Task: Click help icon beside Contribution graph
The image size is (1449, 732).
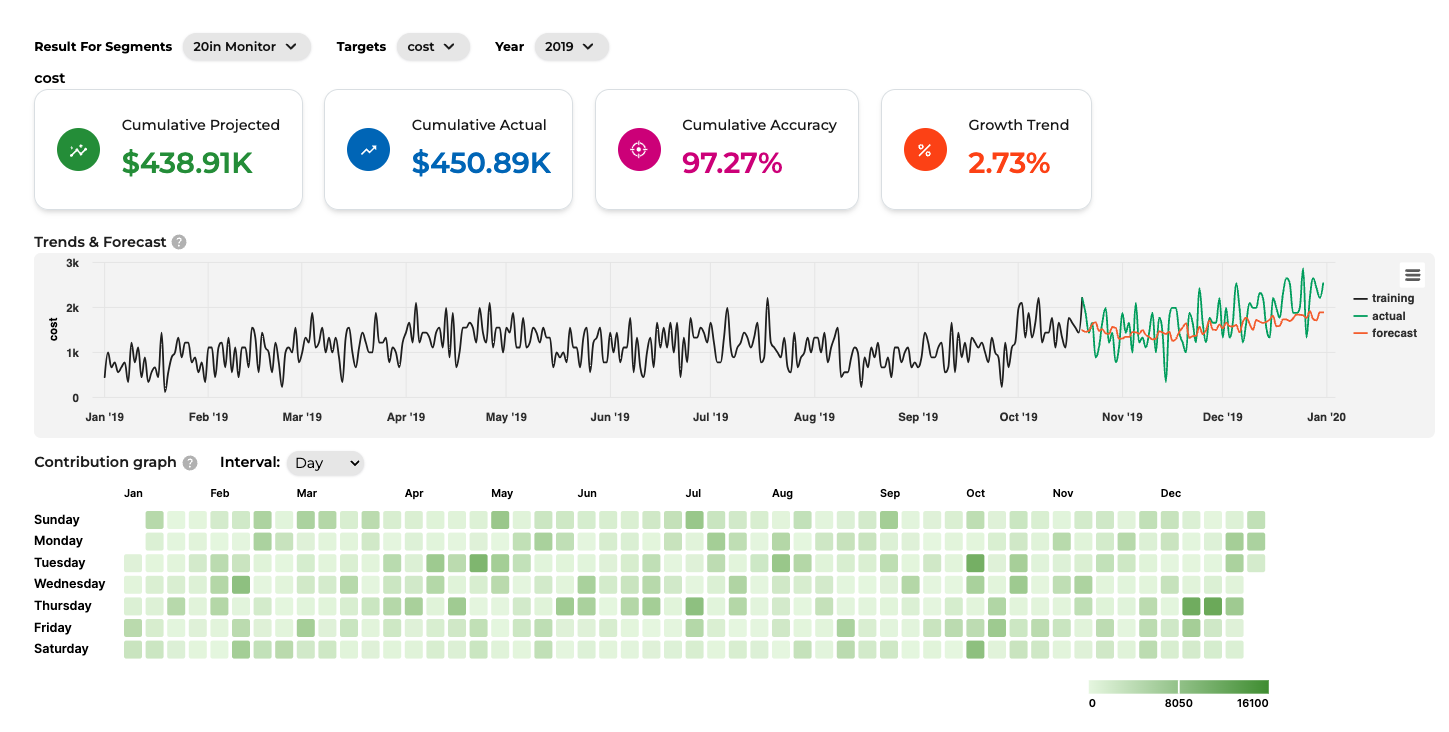Action: click(x=190, y=463)
